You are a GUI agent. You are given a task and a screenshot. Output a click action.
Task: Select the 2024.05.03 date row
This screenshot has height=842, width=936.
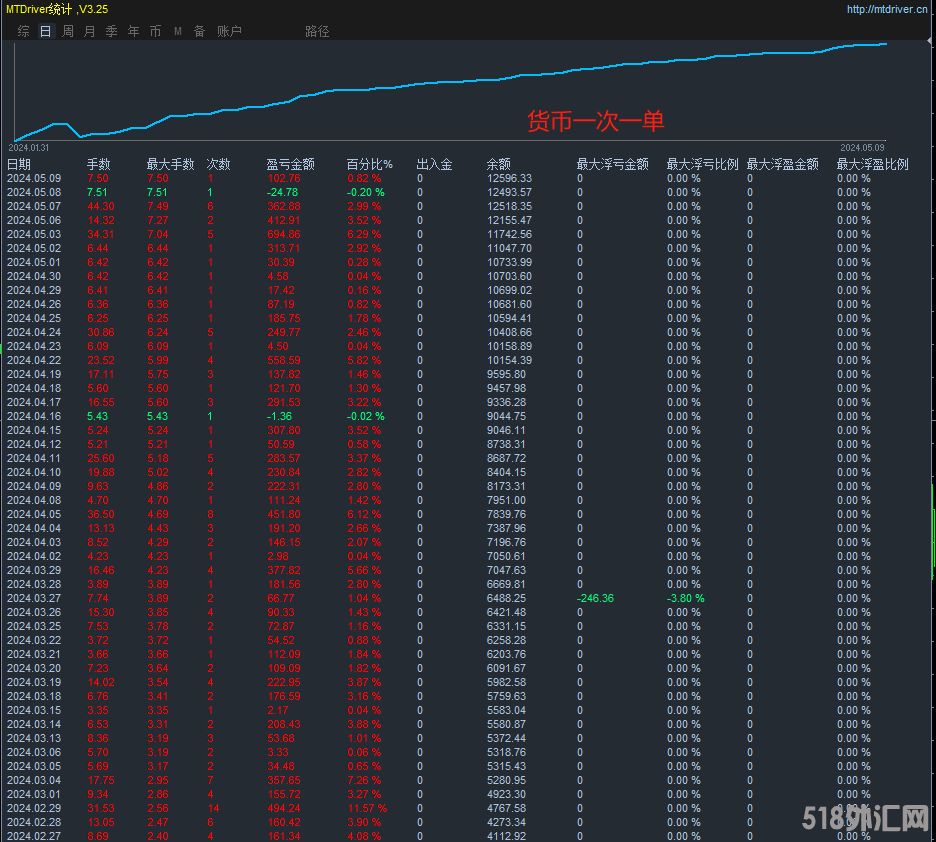click(x=34, y=235)
